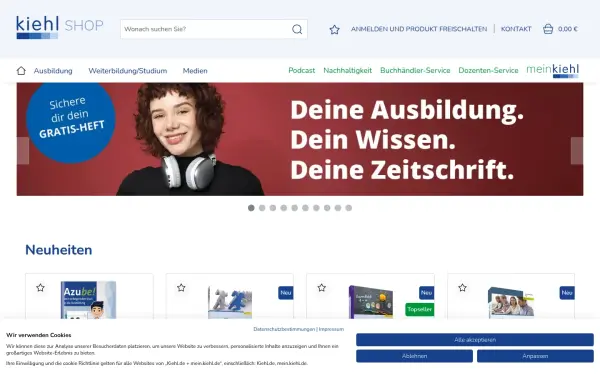Open the Medien menu
Image resolution: width=600 pixels, height=375 pixels.
point(195,71)
